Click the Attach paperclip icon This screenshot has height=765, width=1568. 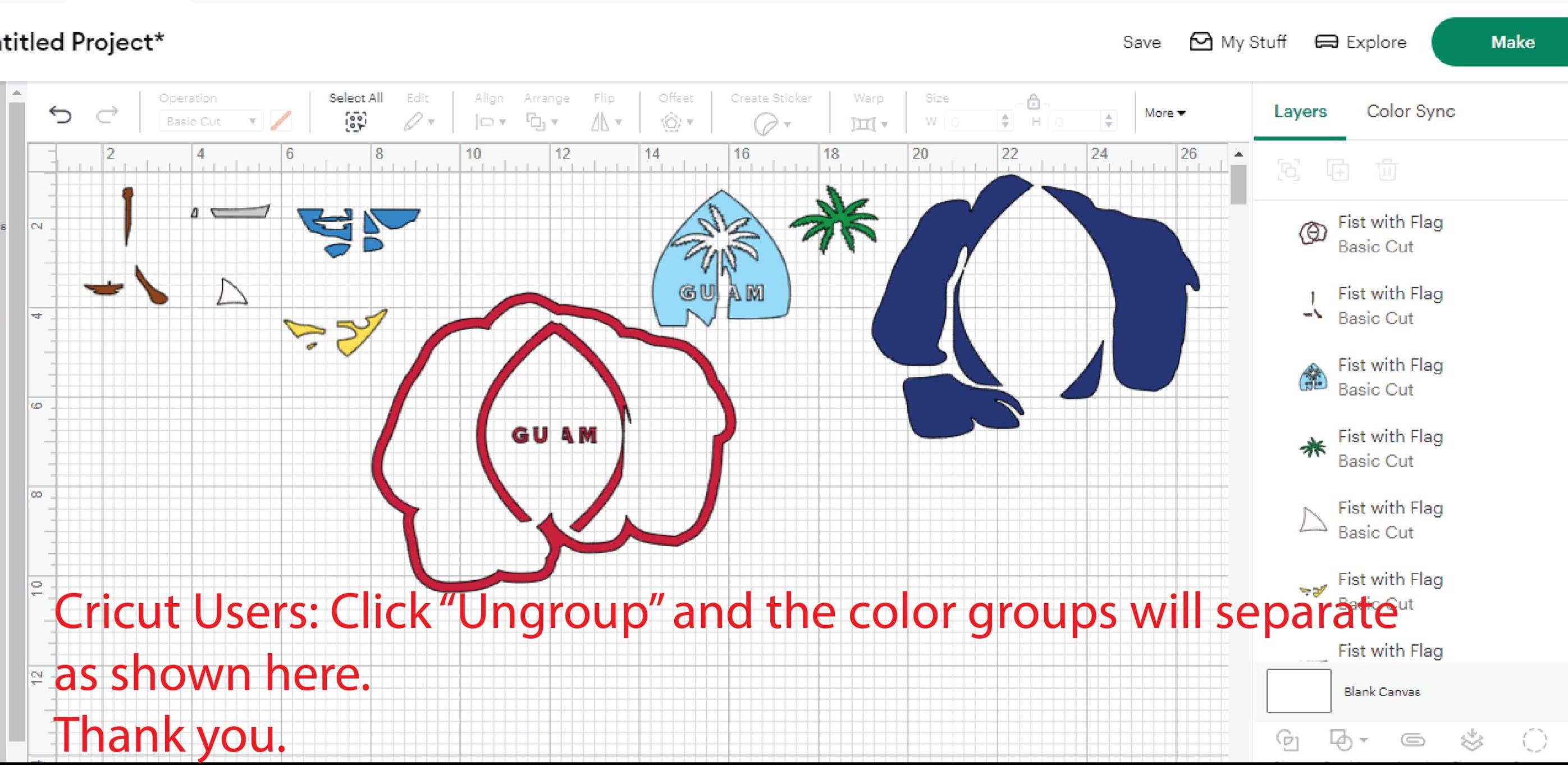pyautogui.click(x=1412, y=740)
